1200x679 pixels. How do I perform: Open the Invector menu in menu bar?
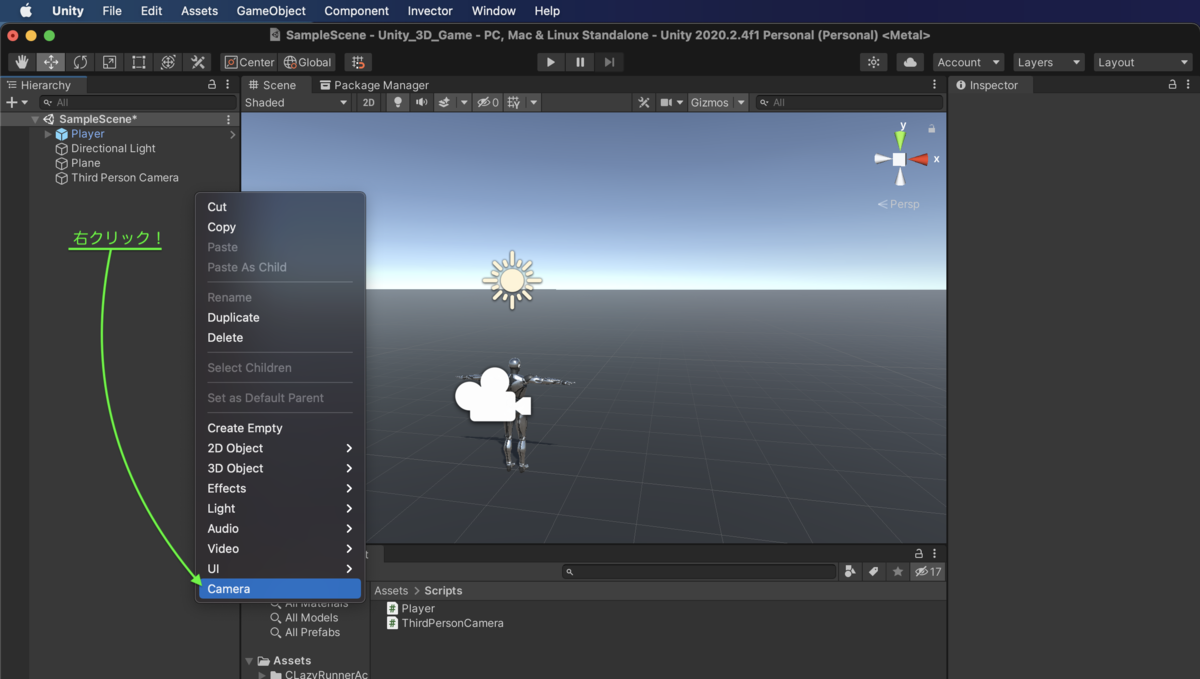click(x=430, y=11)
